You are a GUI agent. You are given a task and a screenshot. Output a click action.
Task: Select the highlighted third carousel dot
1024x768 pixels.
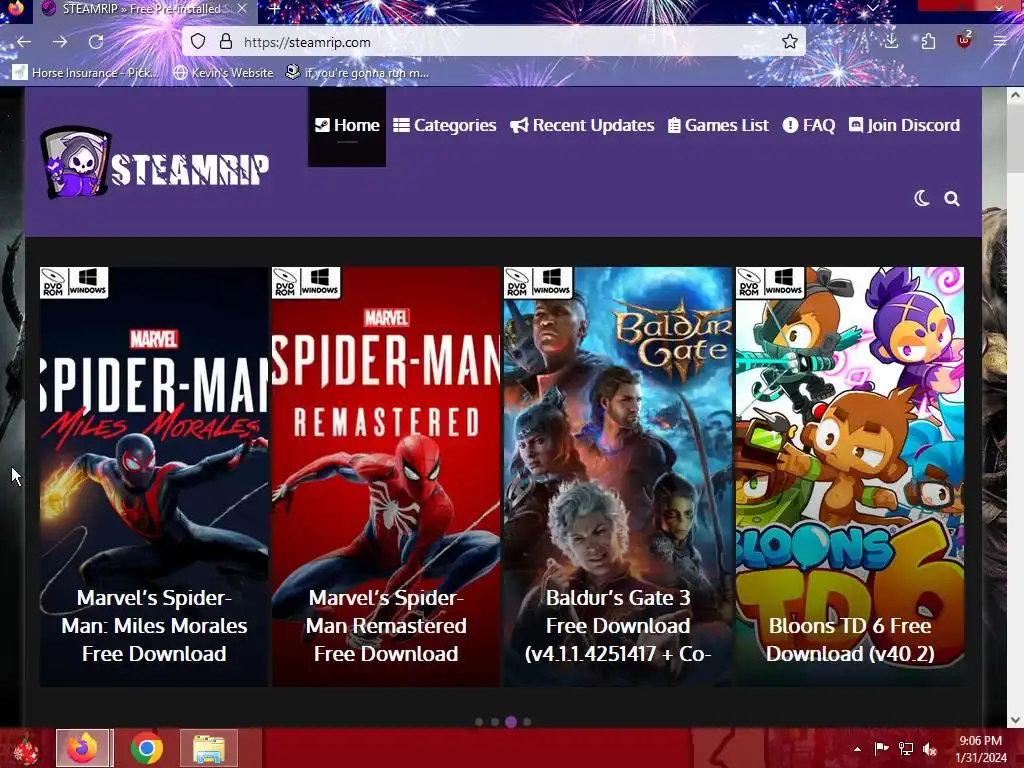coord(511,722)
